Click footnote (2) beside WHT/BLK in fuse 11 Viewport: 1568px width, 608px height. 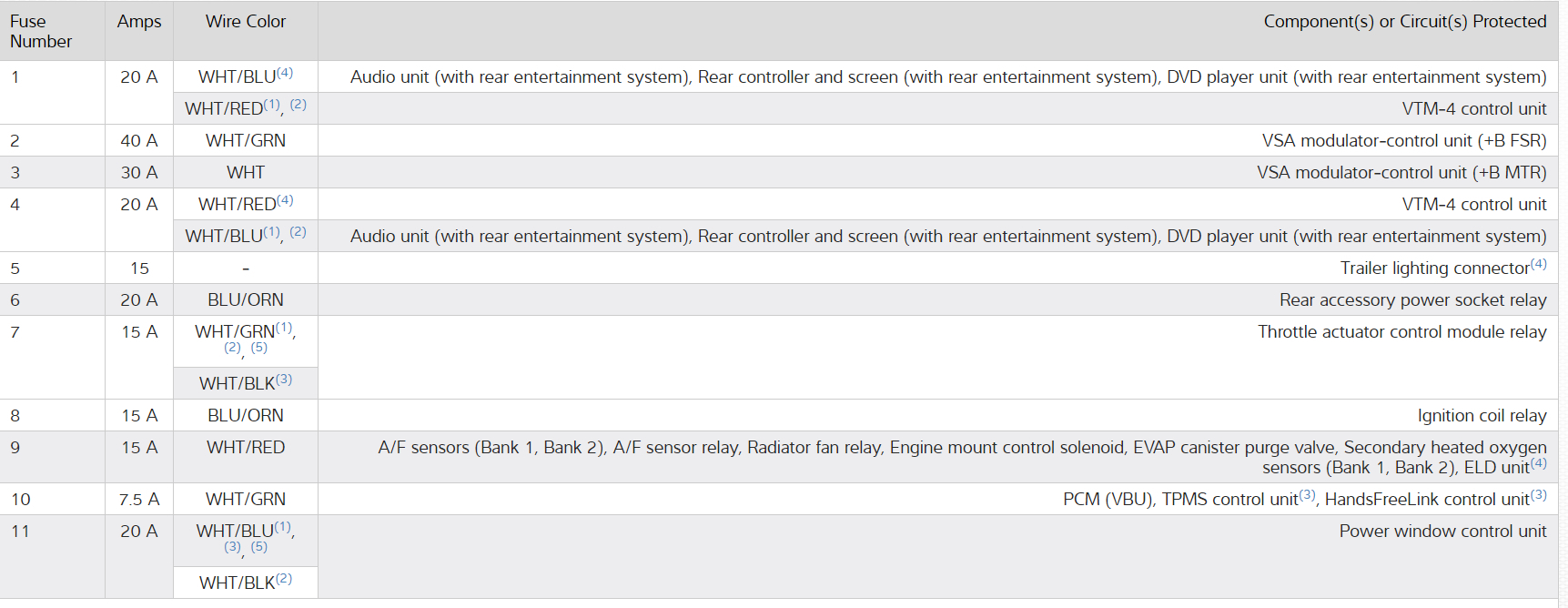coord(284,579)
